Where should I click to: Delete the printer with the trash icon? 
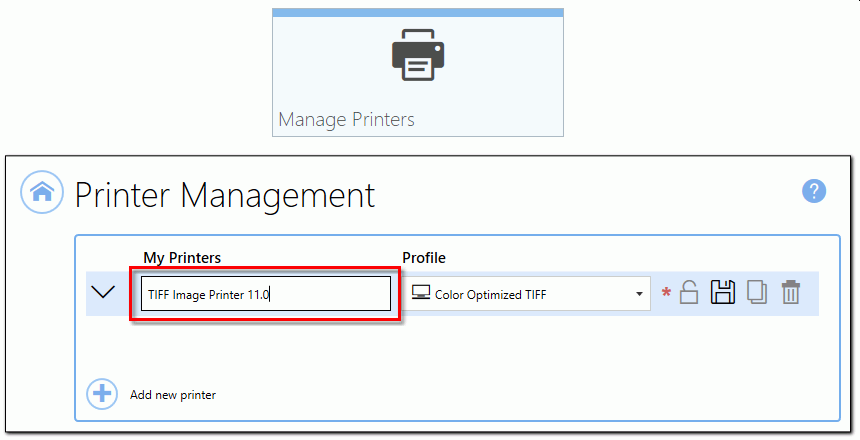(790, 292)
